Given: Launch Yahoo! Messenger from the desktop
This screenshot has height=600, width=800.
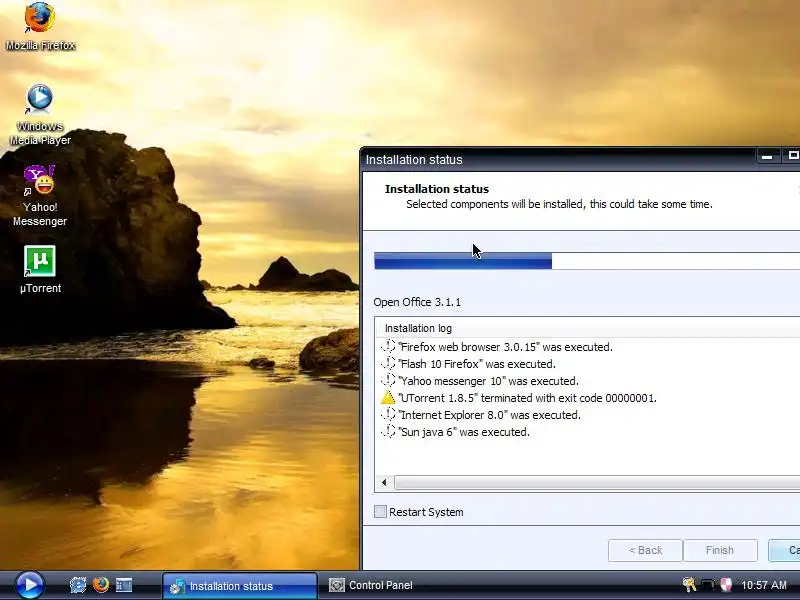Looking at the screenshot, I should [40, 195].
